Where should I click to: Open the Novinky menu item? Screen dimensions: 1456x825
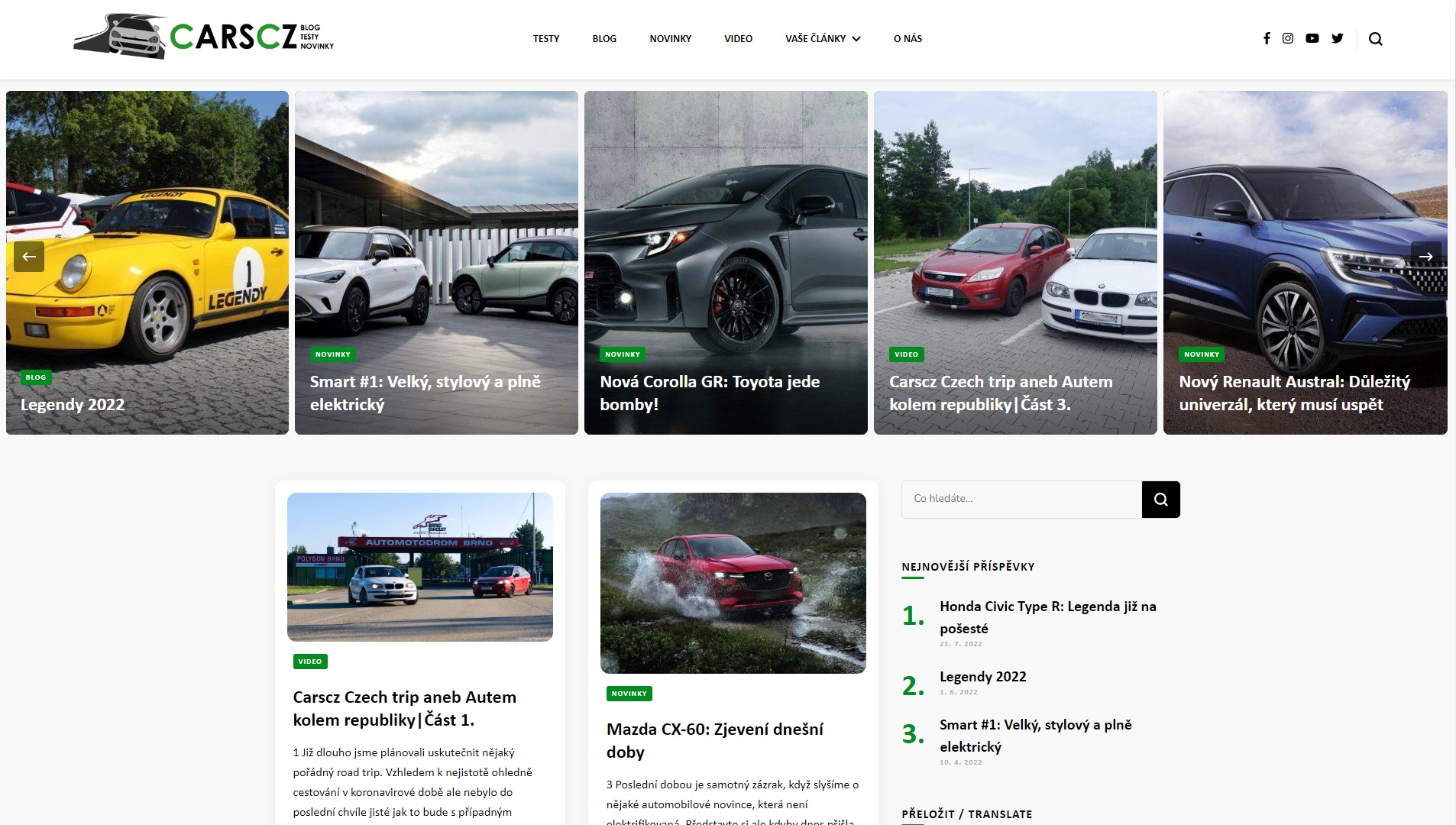[x=671, y=38]
